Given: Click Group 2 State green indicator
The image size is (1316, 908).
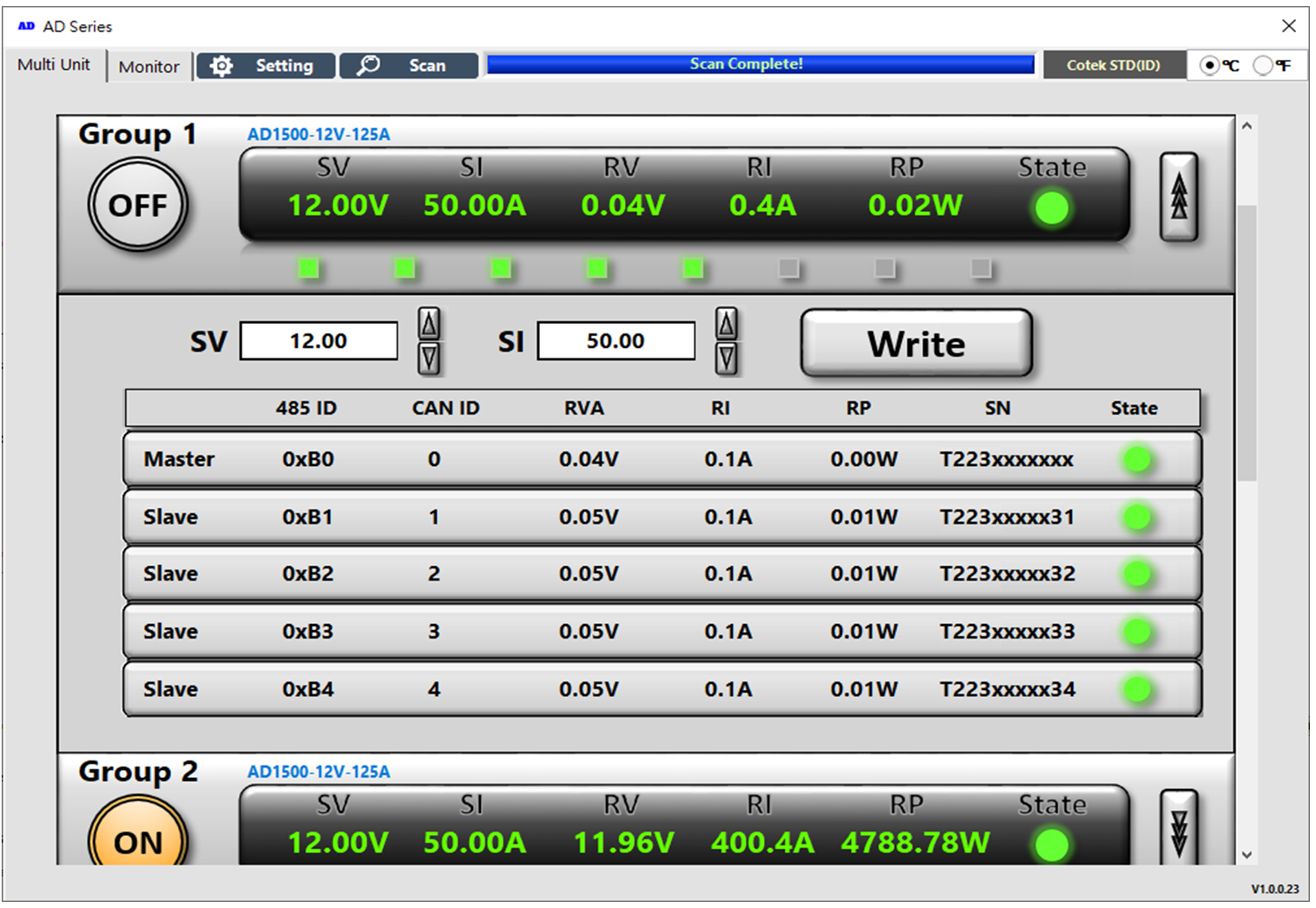Looking at the screenshot, I should [x=1052, y=845].
